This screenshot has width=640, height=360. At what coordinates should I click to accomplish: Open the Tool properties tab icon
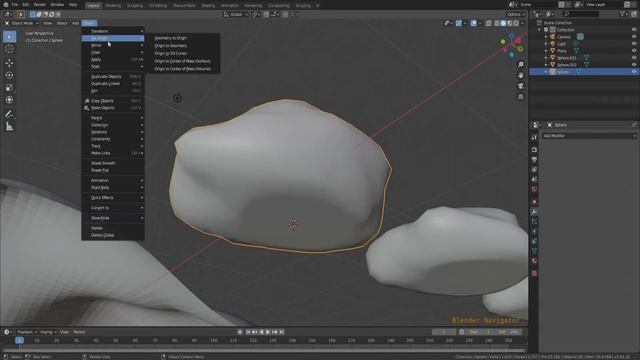click(x=534, y=138)
